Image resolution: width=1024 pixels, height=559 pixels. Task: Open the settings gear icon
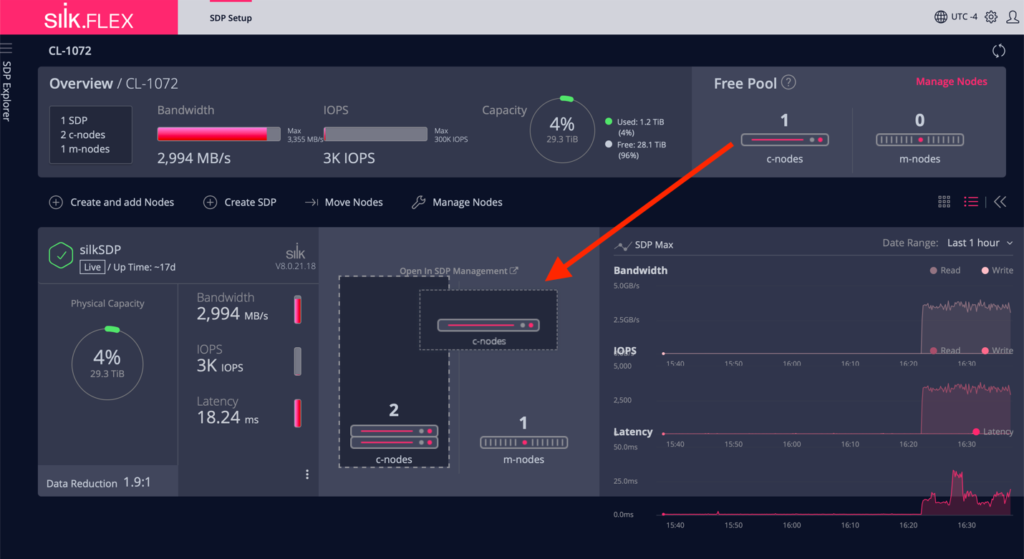(991, 17)
